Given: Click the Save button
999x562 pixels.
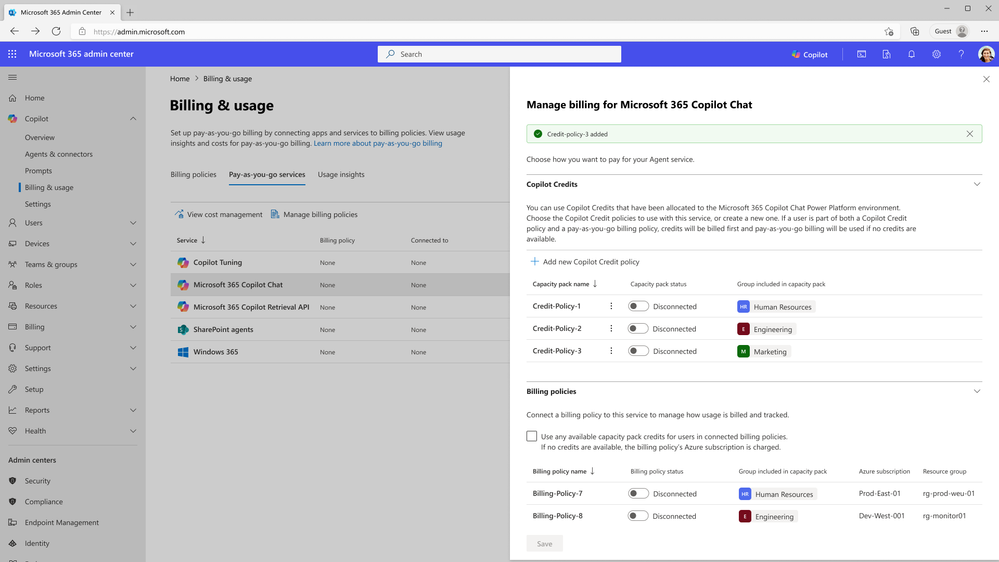Looking at the screenshot, I should point(544,544).
